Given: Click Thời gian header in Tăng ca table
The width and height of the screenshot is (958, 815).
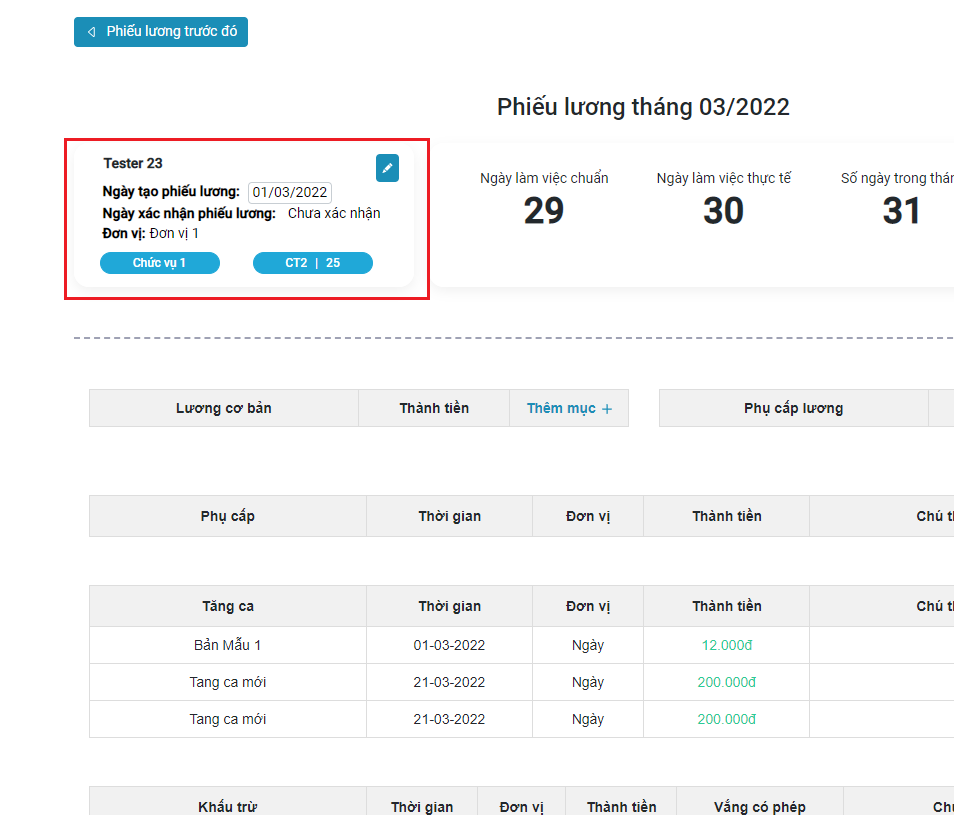Looking at the screenshot, I should [450, 606].
